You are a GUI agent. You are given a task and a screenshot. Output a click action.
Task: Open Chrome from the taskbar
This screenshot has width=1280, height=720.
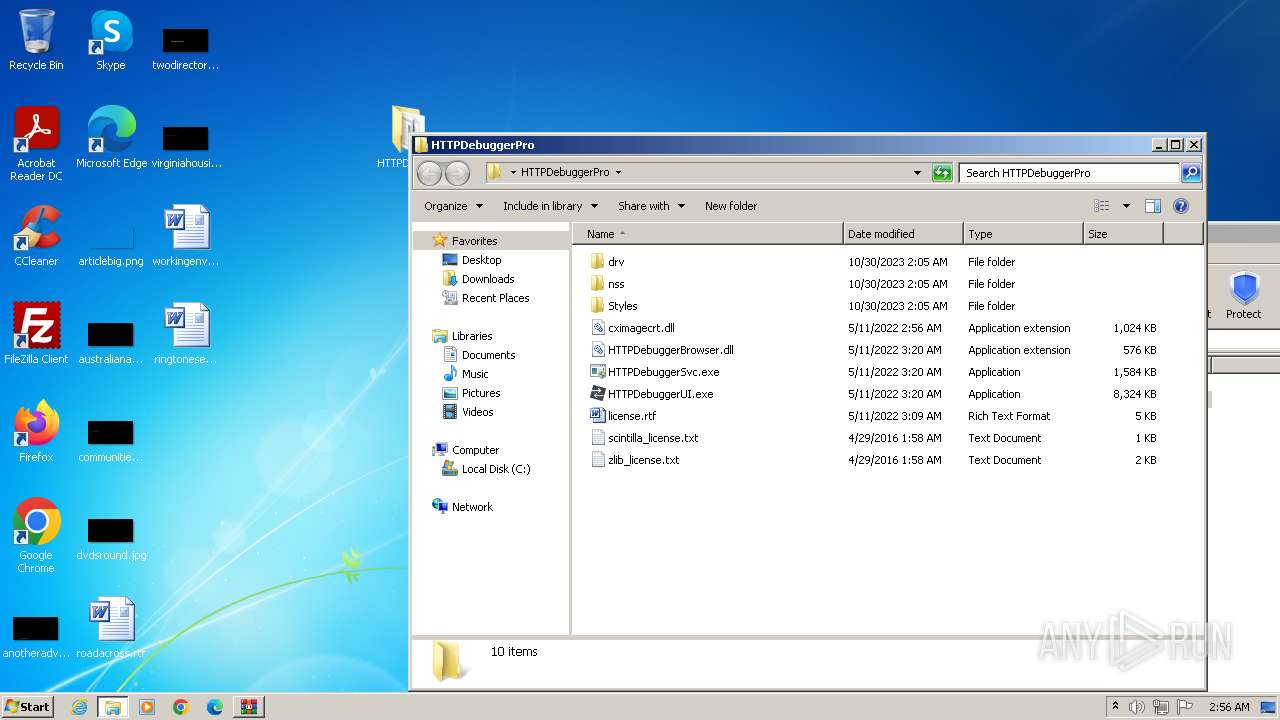(180, 707)
